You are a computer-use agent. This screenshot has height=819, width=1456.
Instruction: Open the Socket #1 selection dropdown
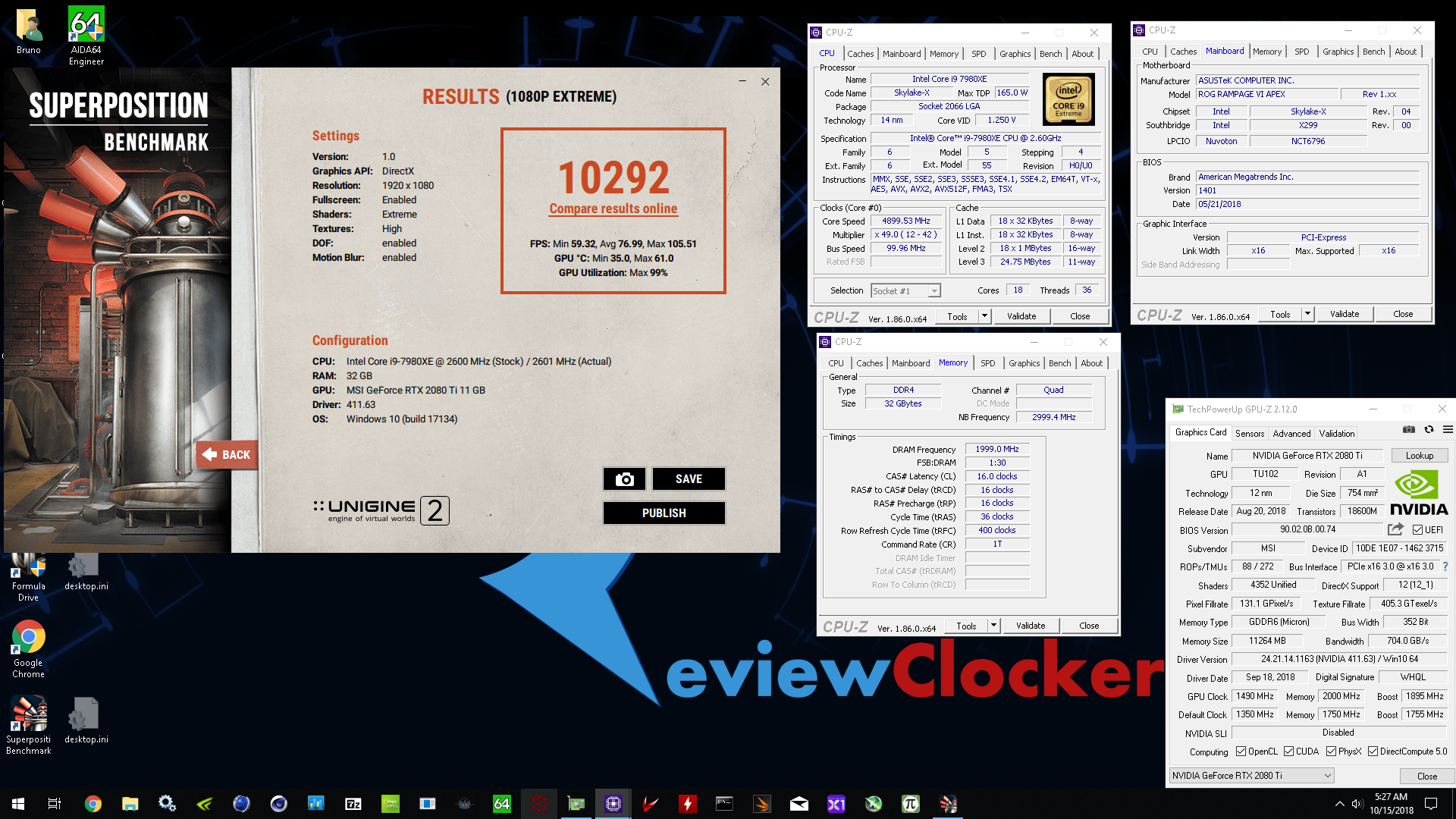tap(905, 290)
